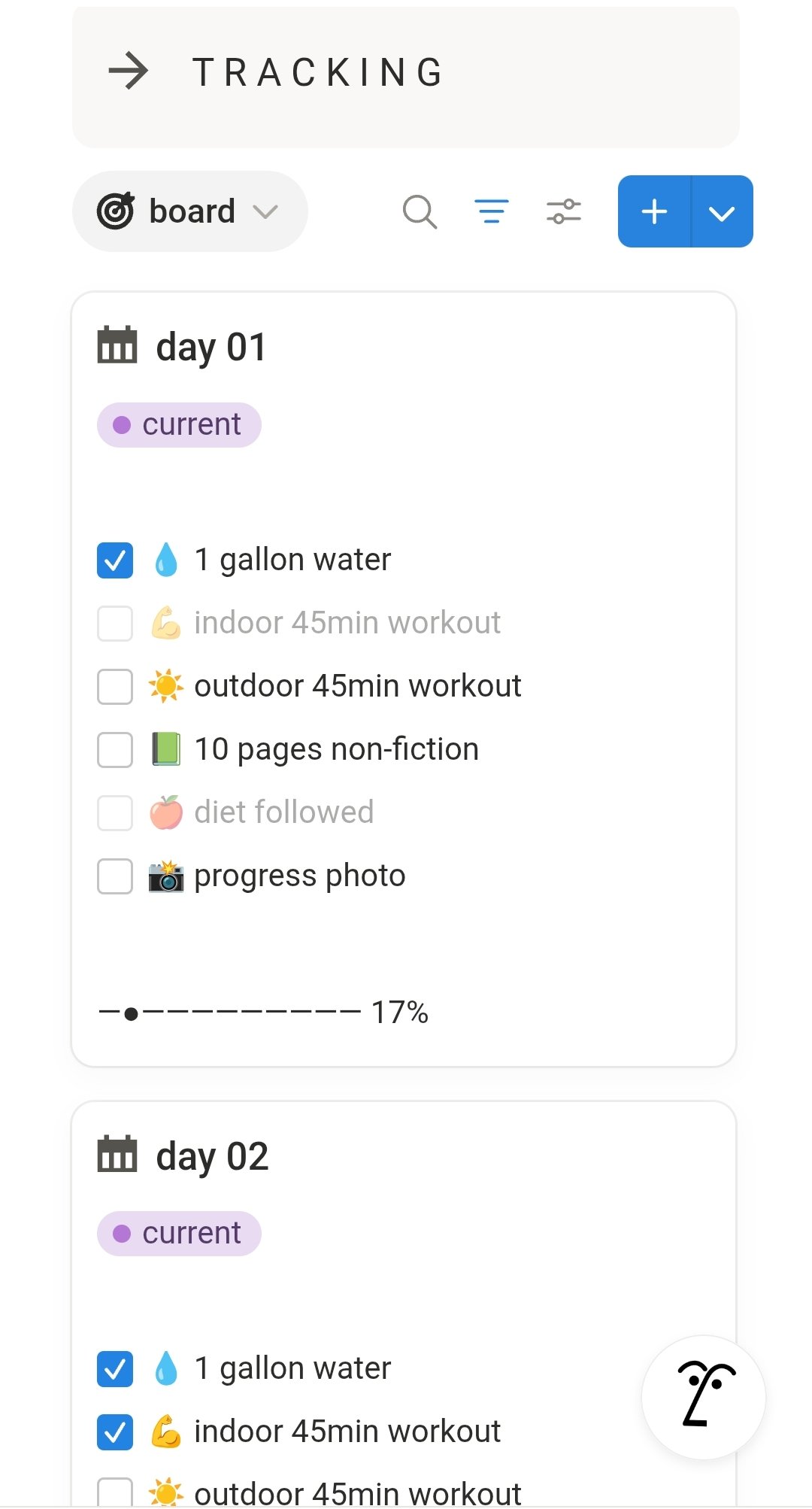
Task: Click the calendar icon on day 01
Action: click(117, 346)
